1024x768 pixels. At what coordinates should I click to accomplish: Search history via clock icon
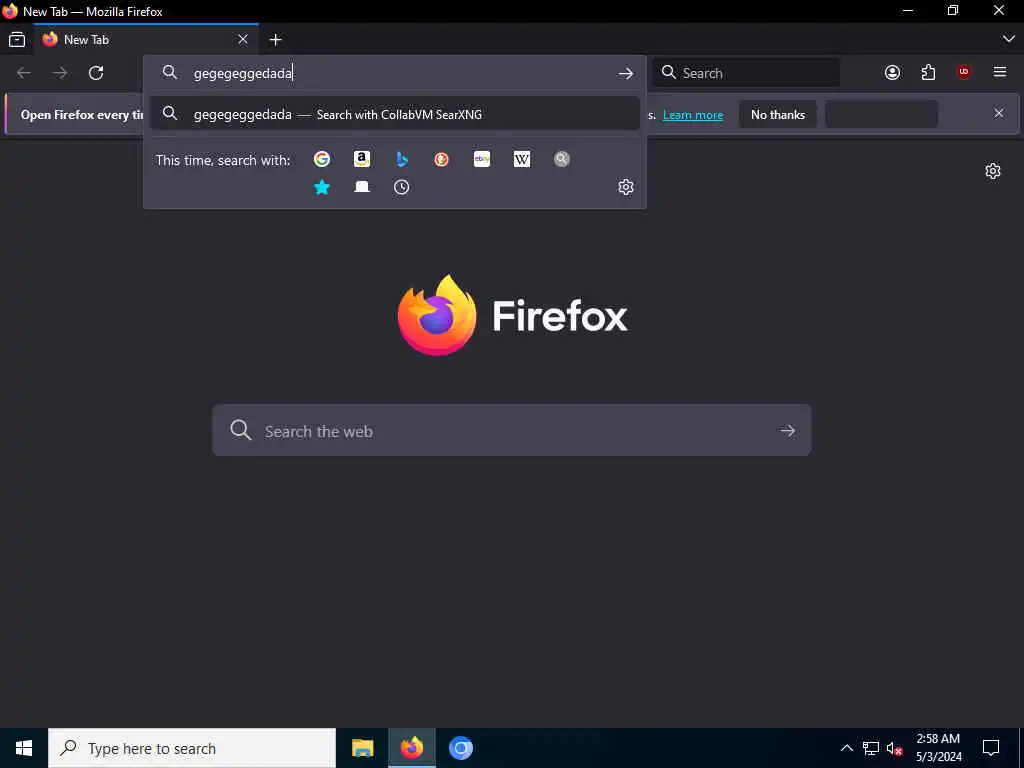402,187
